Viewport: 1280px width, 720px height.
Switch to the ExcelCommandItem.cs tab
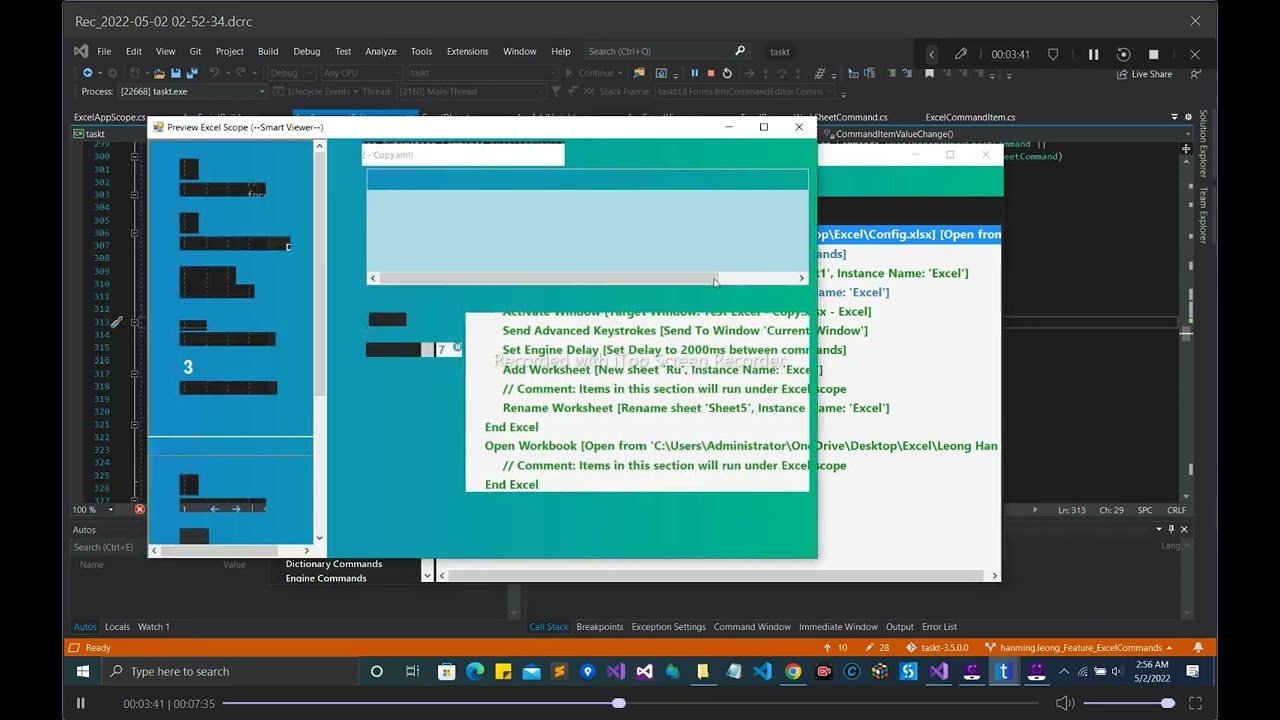pyautogui.click(x=970, y=117)
